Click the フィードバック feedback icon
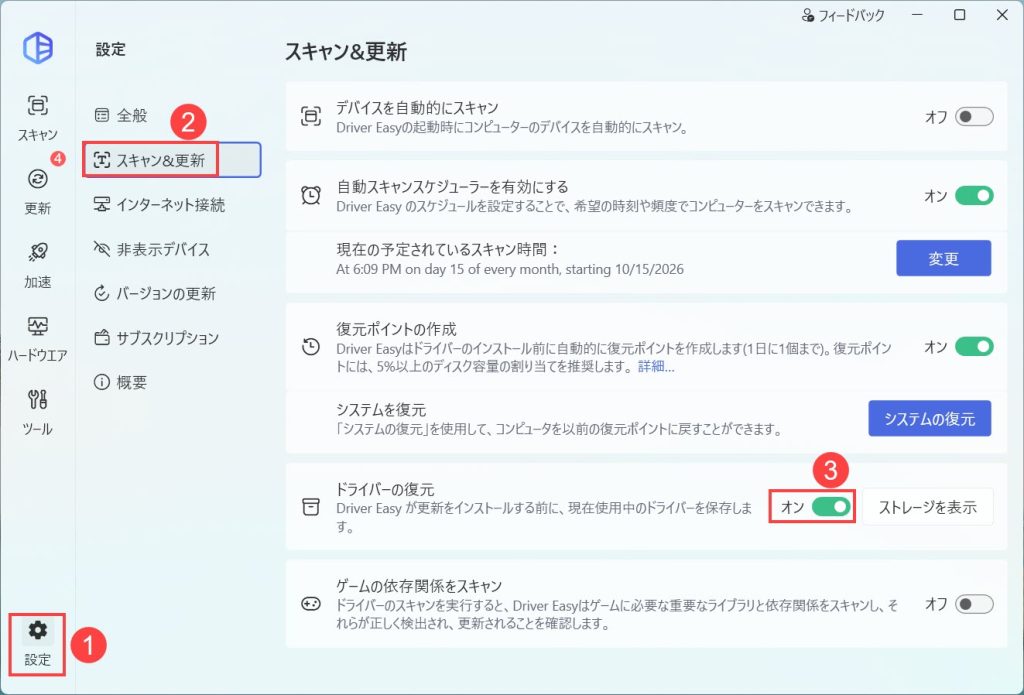Image resolution: width=1024 pixels, height=695 pixels. [808, 15]
